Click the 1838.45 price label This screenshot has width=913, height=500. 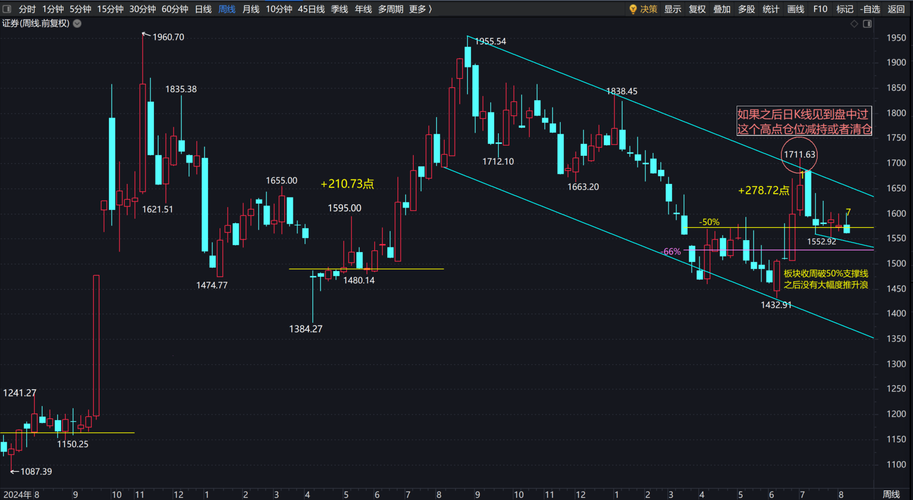[622, 91]
